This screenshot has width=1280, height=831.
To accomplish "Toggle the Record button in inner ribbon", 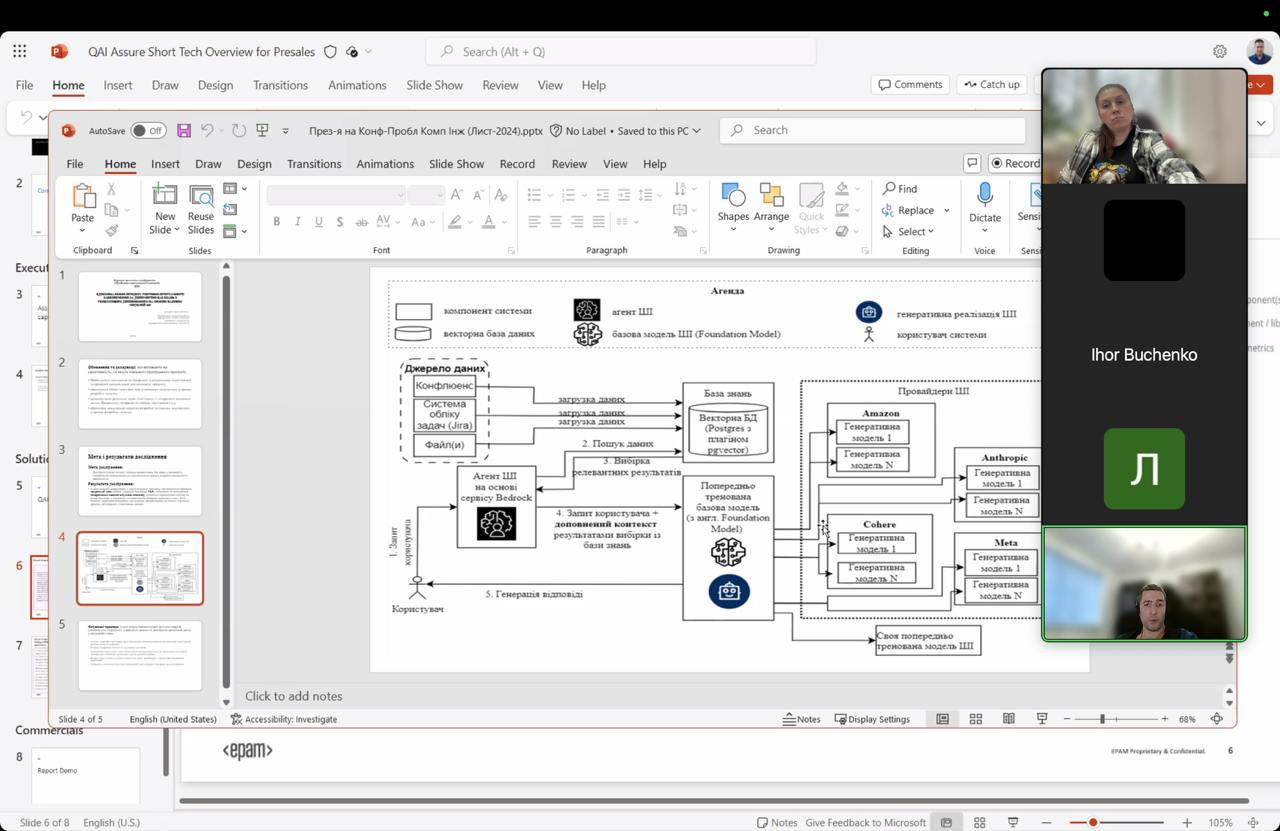I will click(x=1015, y=163).
